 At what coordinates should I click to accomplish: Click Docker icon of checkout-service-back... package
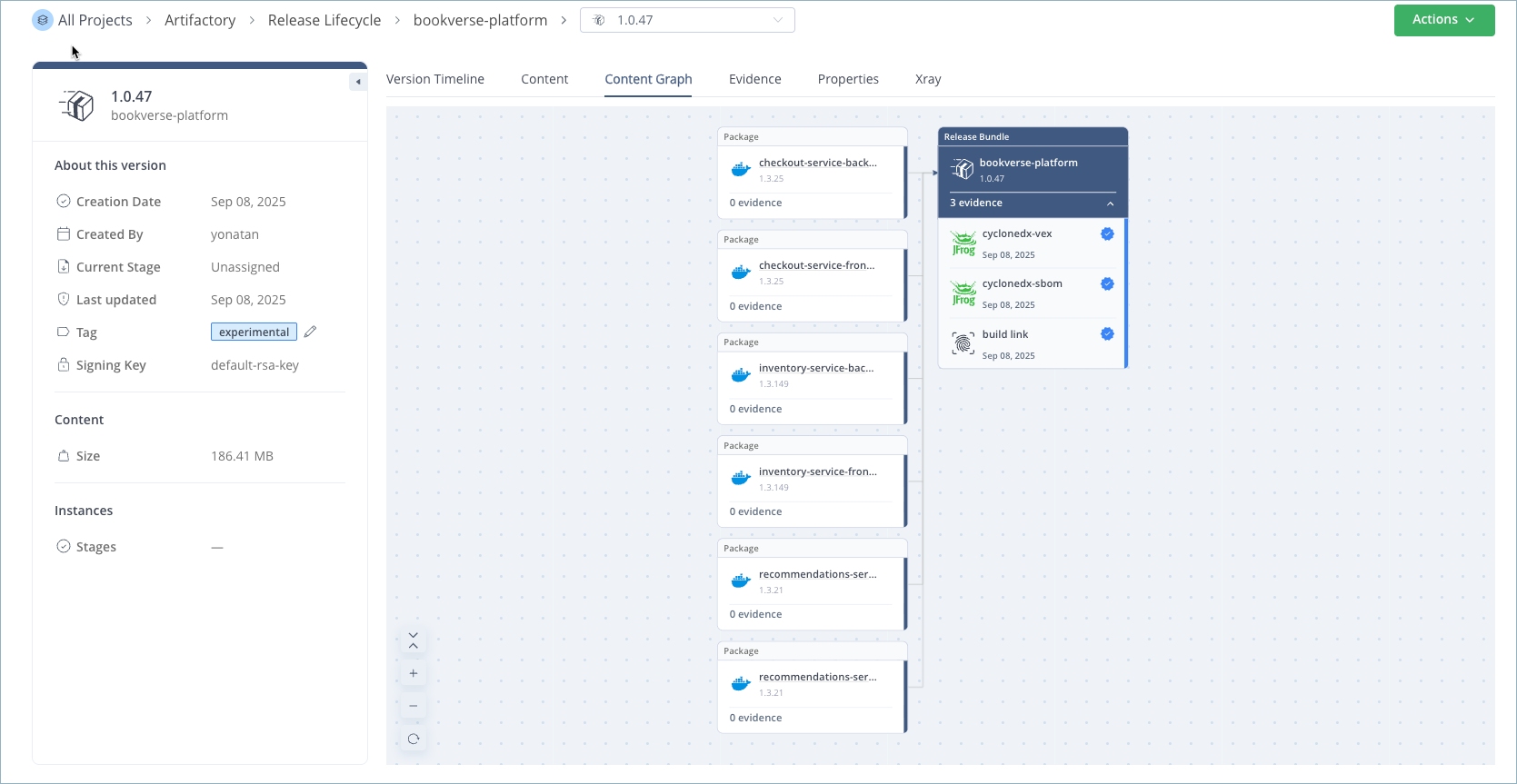[x=741, y=170]
